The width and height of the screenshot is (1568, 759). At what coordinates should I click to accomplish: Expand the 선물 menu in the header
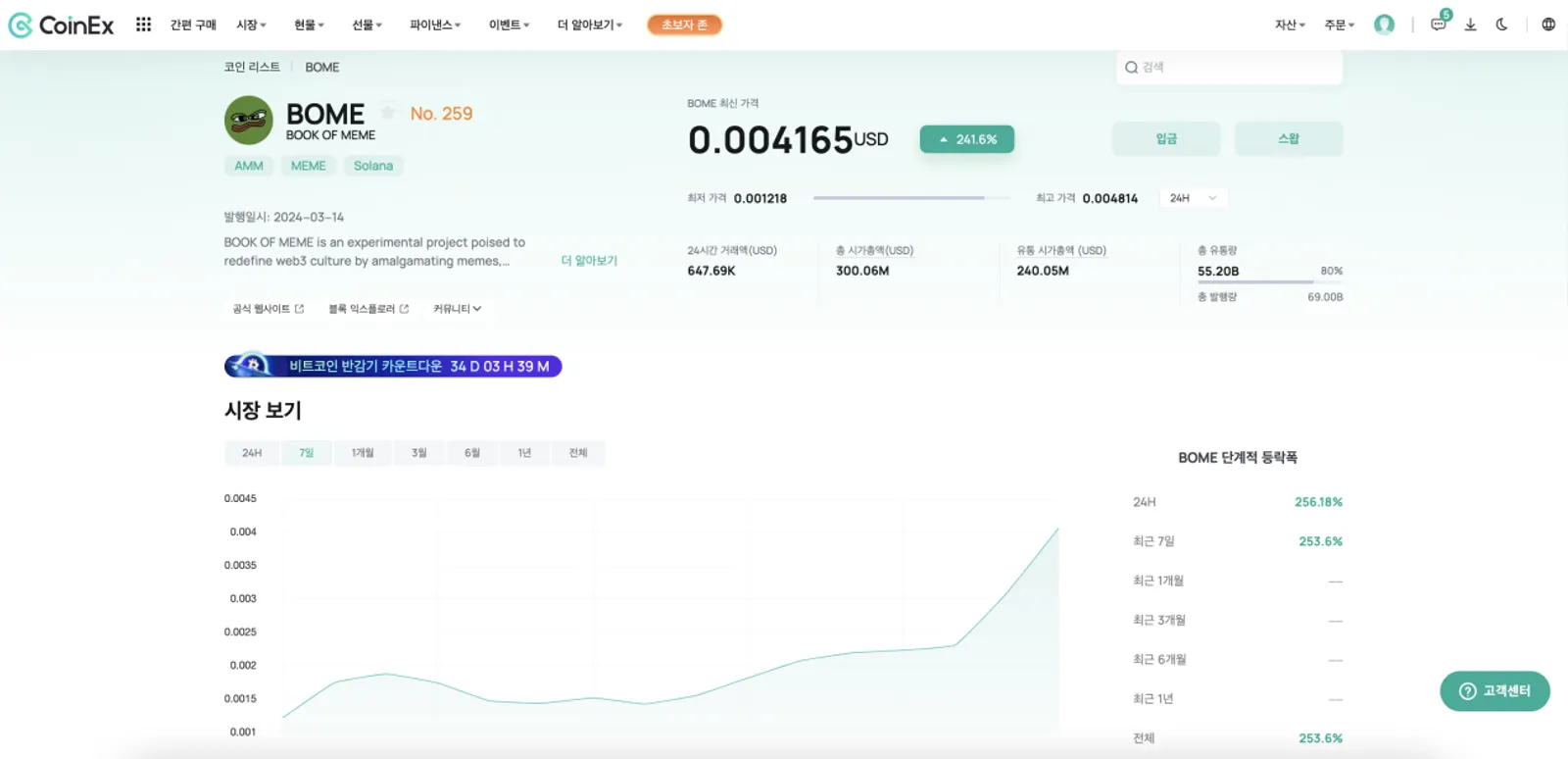tap(367, 25)
